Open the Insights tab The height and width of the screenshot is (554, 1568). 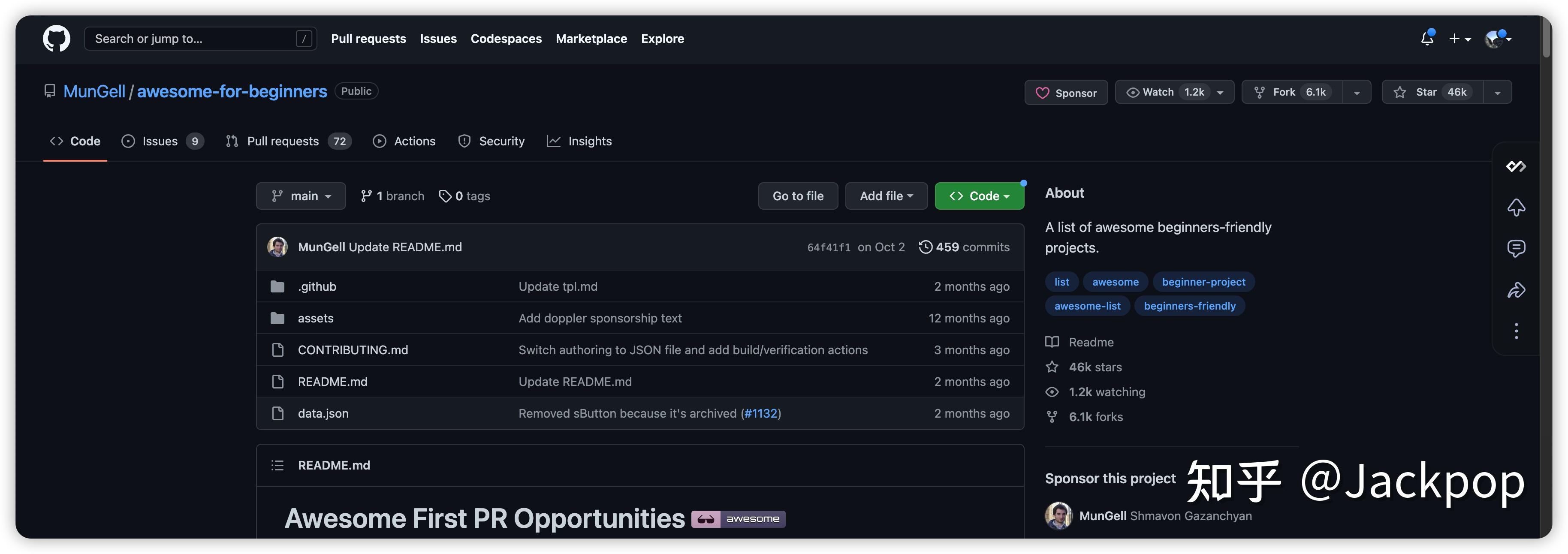[x=579, y=141]
